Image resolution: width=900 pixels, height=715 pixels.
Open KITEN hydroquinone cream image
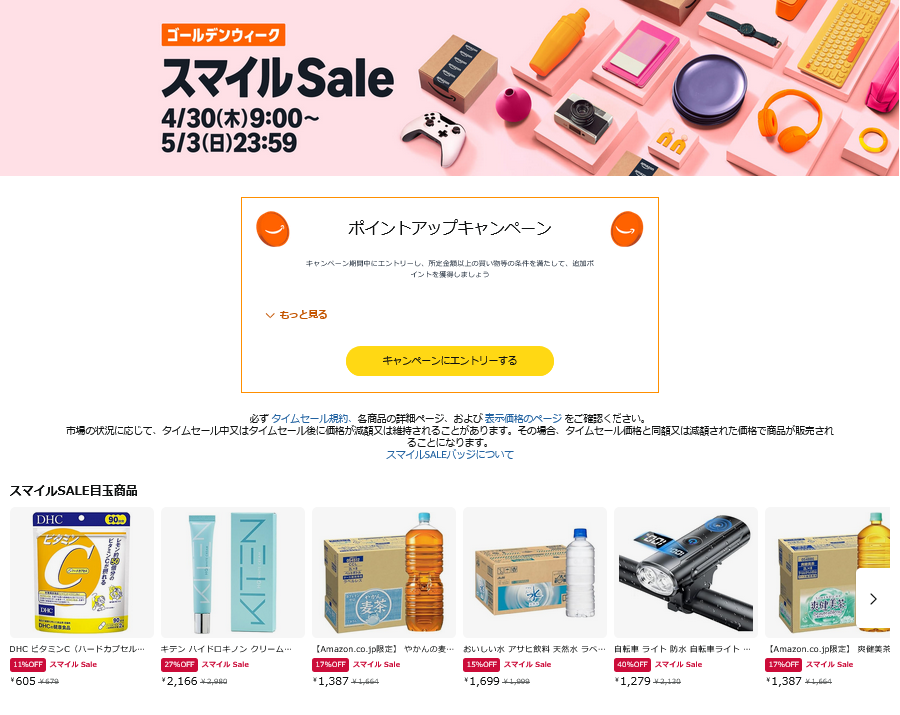[x=232, y=572]
